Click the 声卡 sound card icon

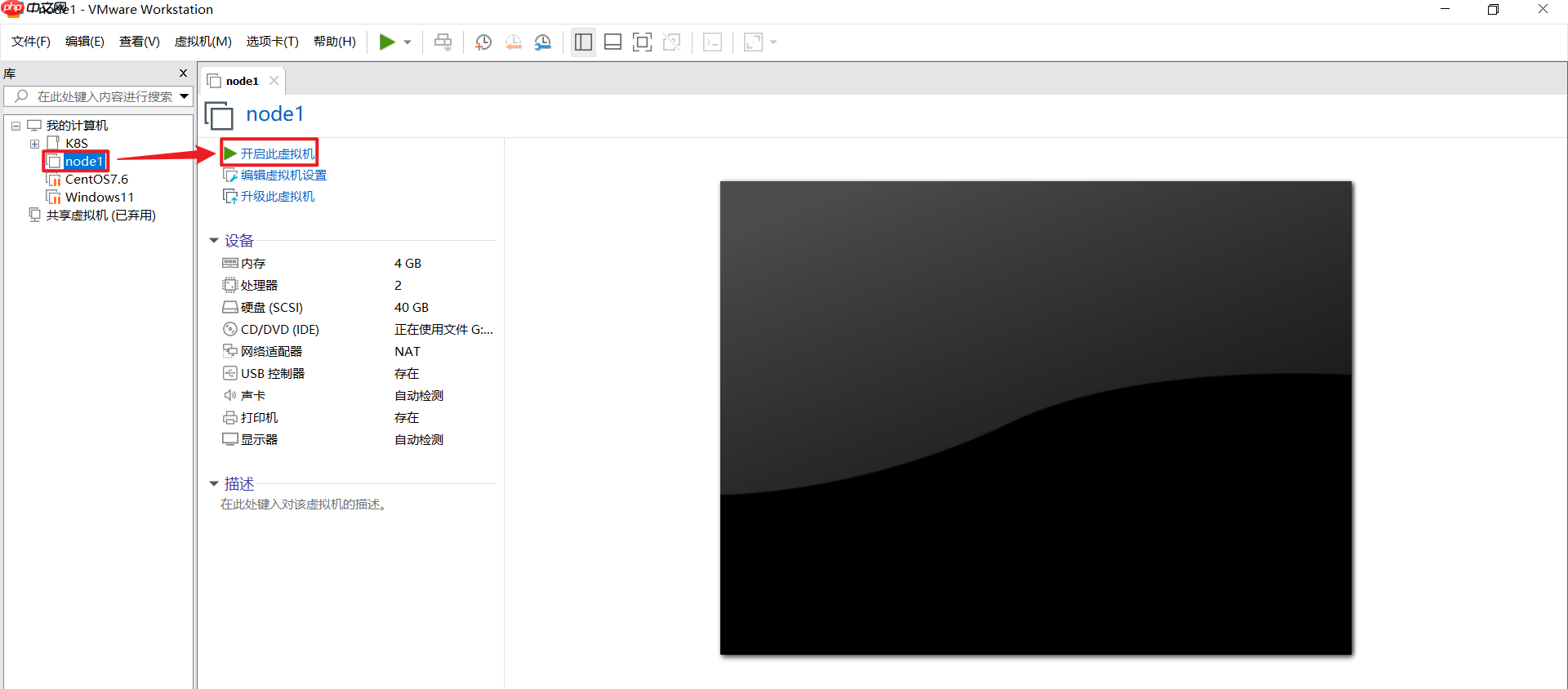click(230, 395)
